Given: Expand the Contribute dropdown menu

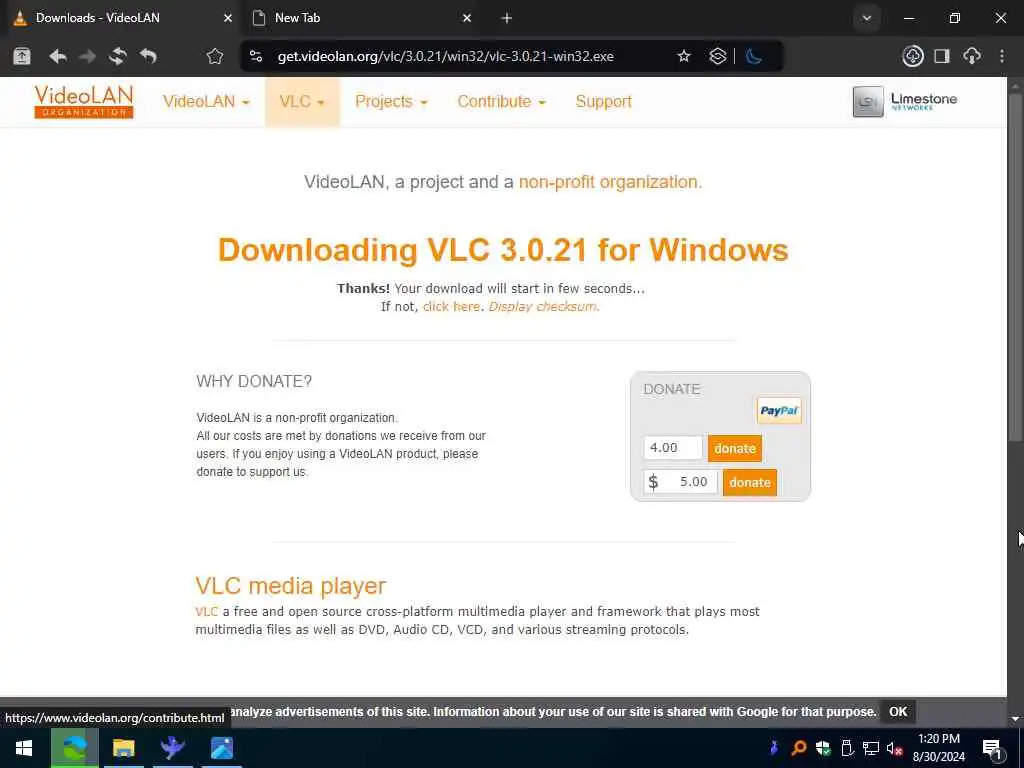Looking at the screenshot, I should coord(501,102).
